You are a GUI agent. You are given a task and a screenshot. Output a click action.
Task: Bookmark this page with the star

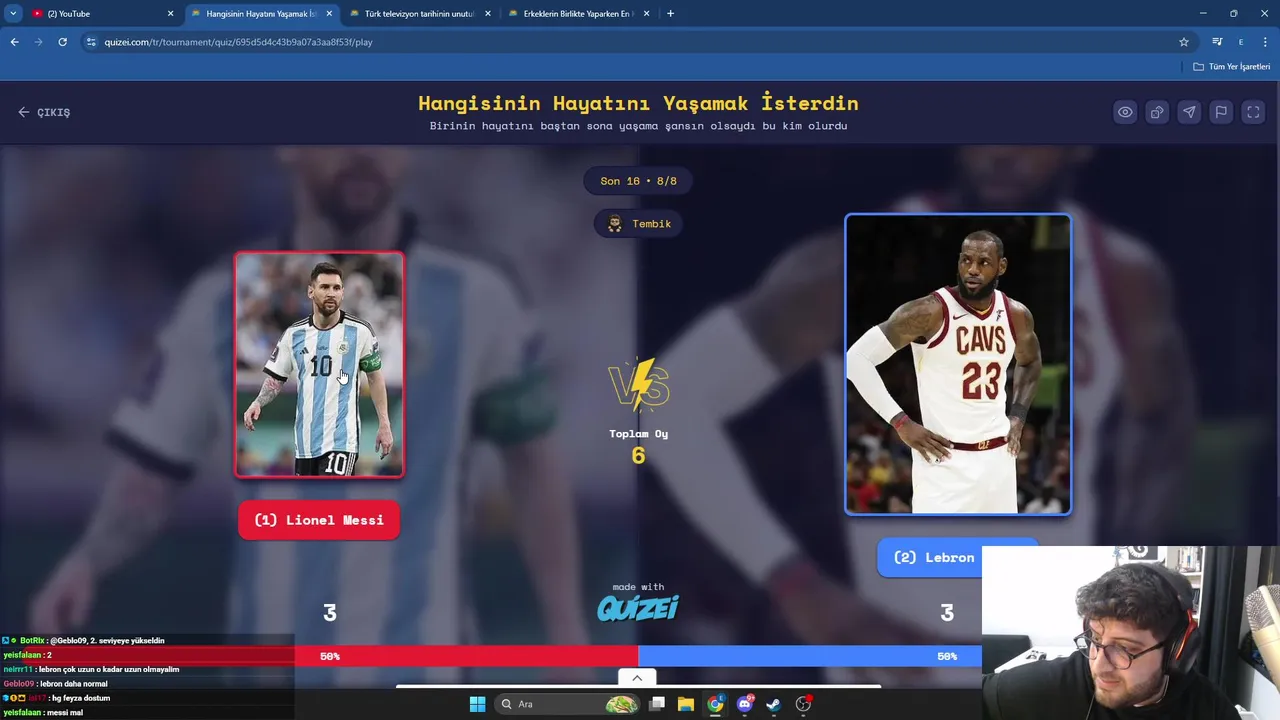coord(1184,42)
